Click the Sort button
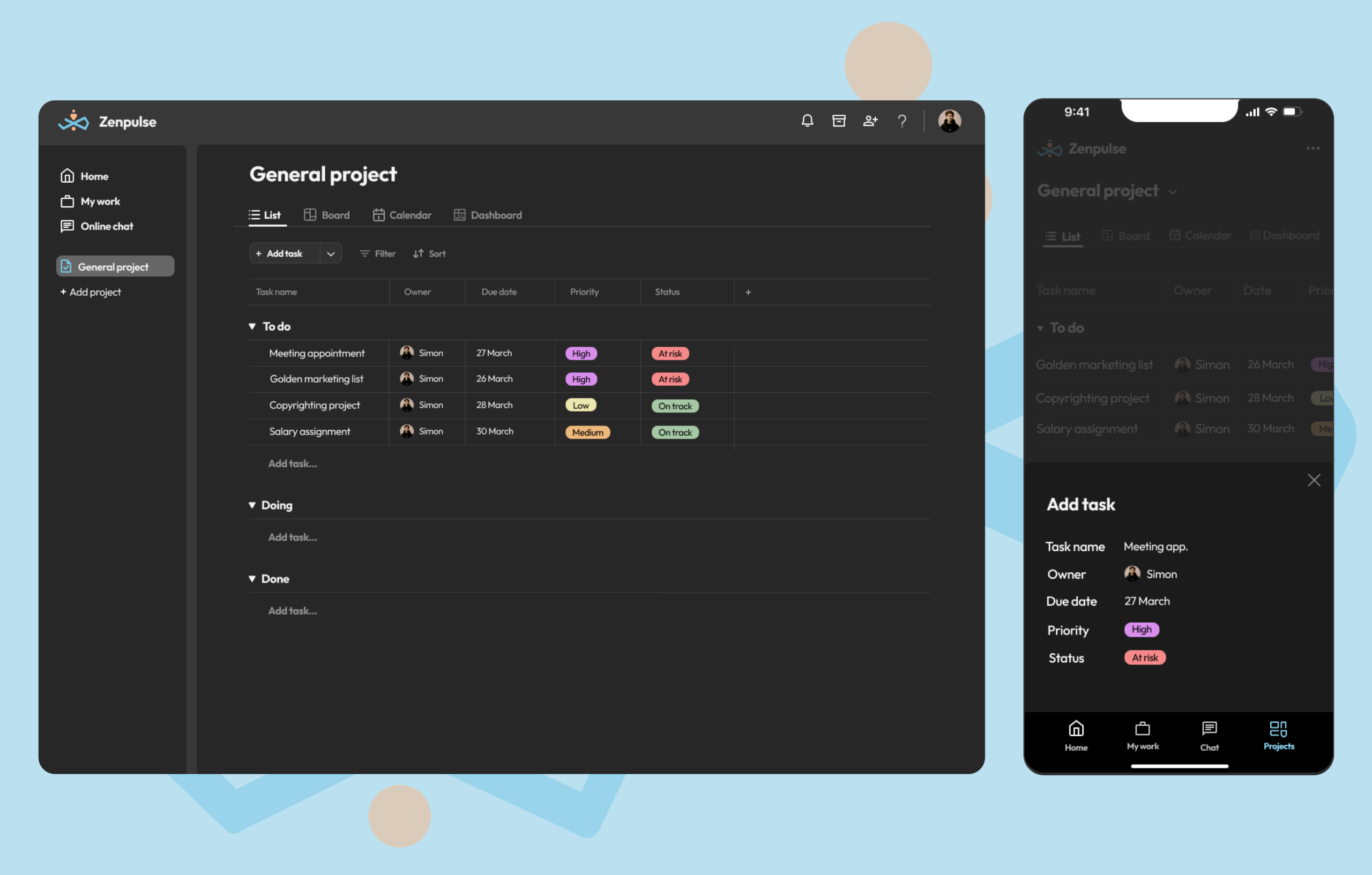1372x875 pixels. point(429,253)
